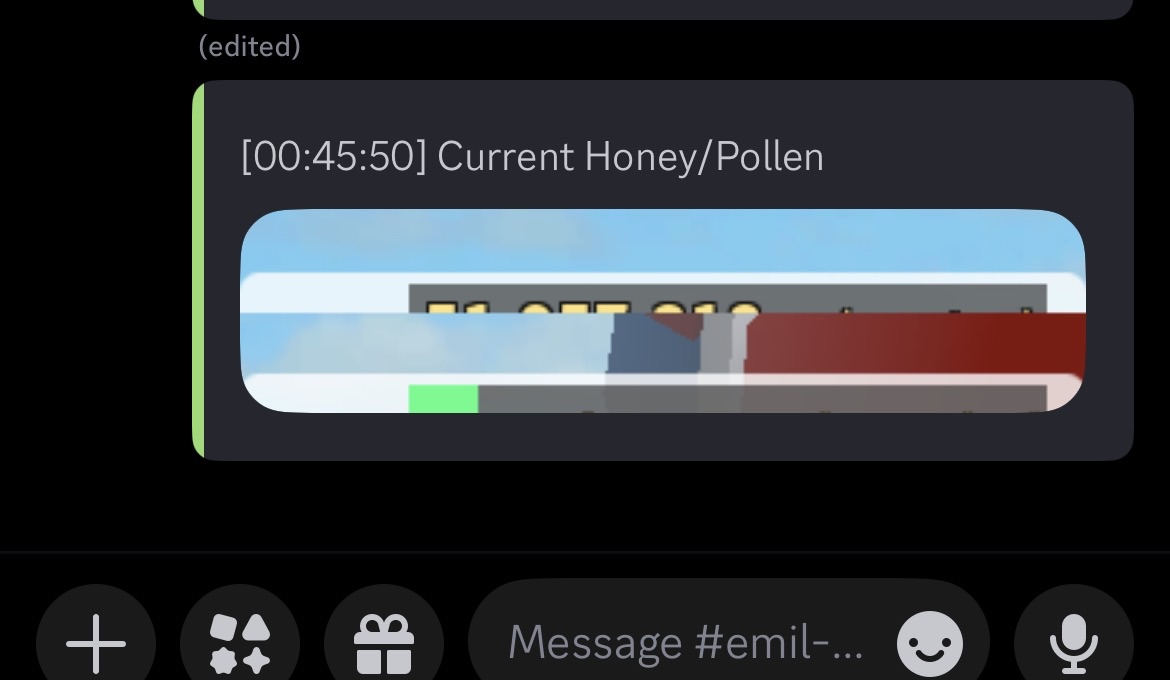Screen dimensions: 1170x680
Task: Open the apps launcher shapes icon
Action: [x=240, y=642]
